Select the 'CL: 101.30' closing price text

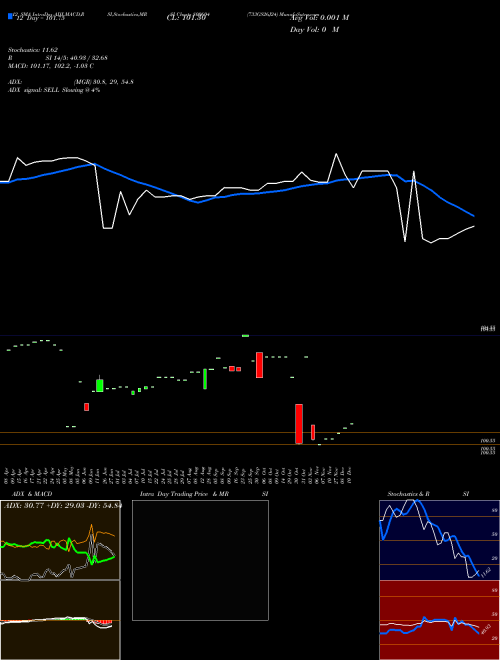coord(186,18)
